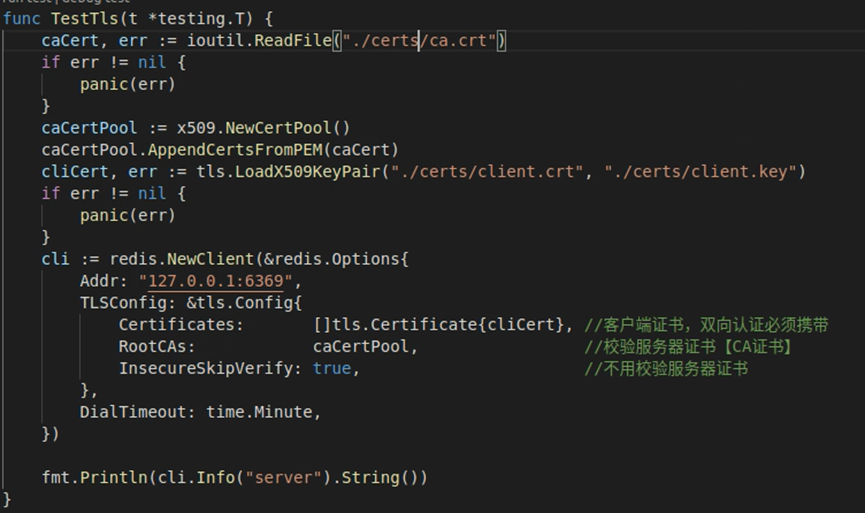
Task: Click the Certificates field name
Action: coord(177,324)
